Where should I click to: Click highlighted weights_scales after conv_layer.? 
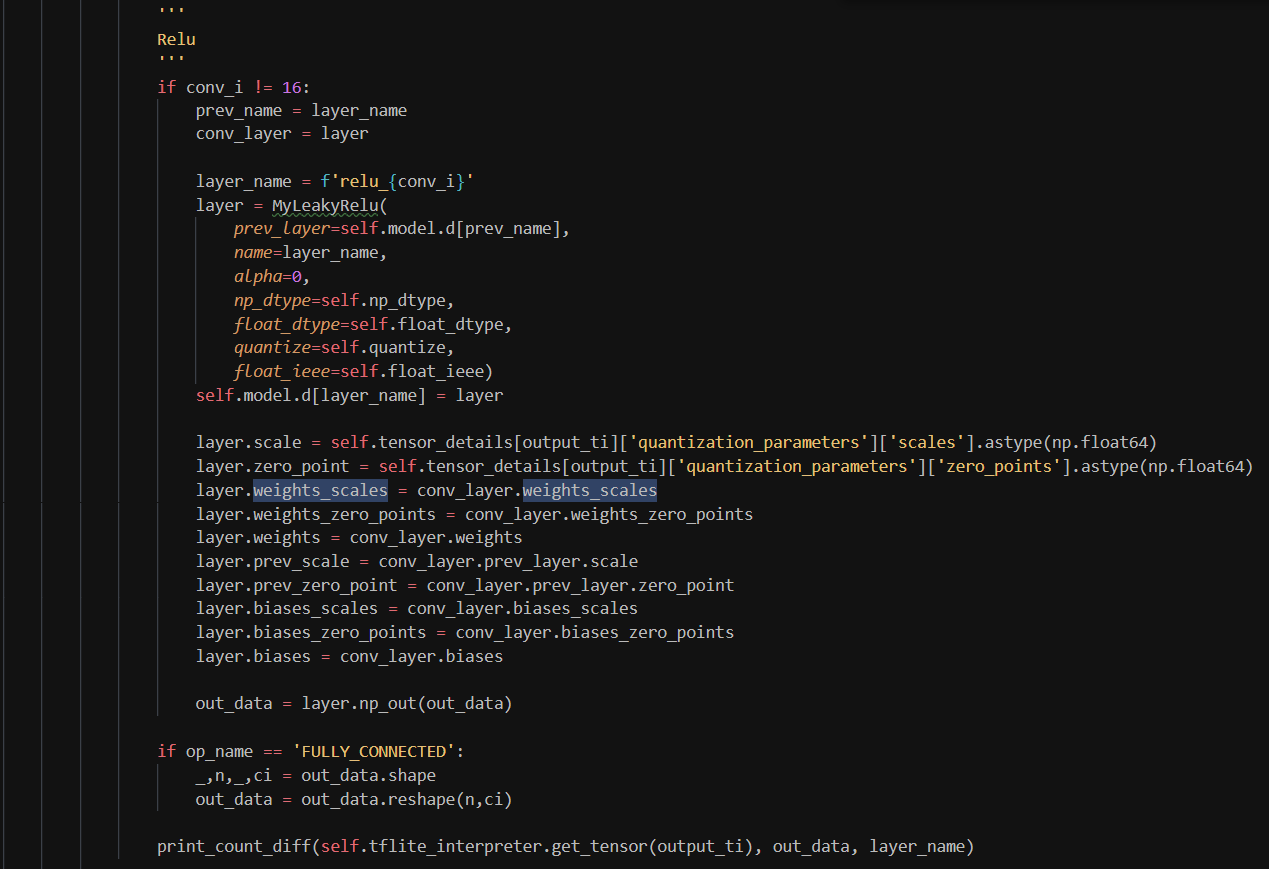(x=589, y=490)
